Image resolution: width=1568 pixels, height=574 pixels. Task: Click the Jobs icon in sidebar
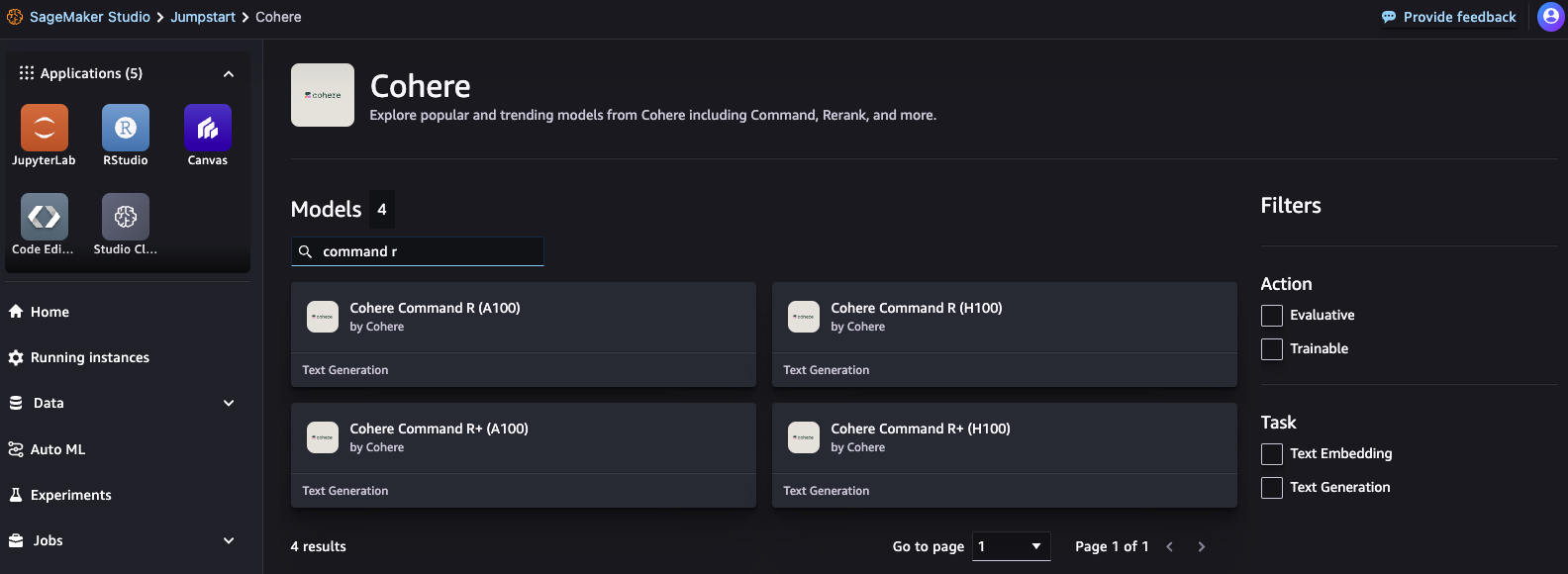16,540
